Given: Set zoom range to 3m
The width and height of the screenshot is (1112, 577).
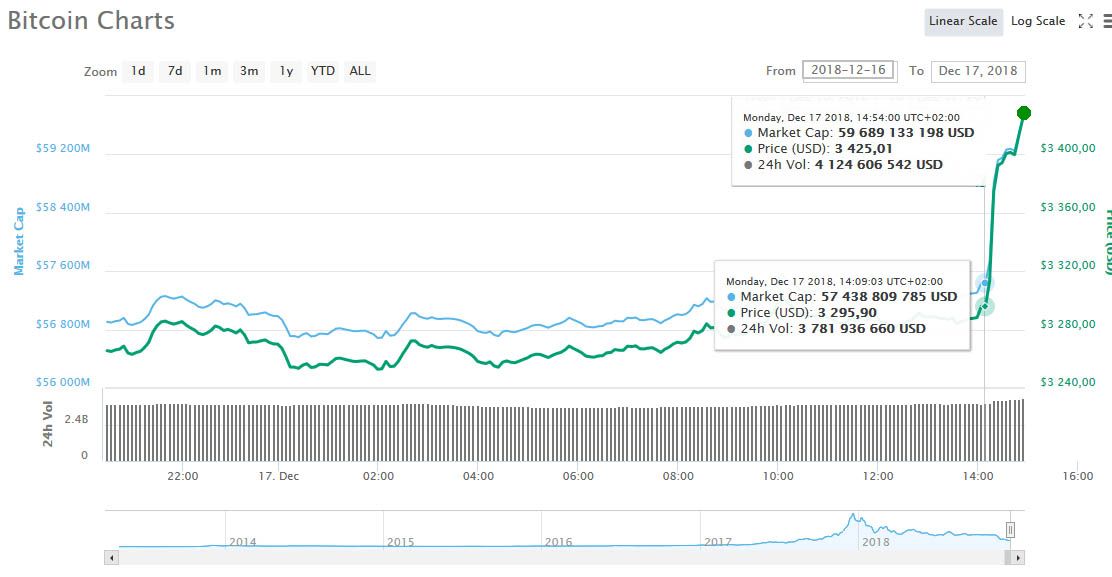Looking at the screenshot, I should click(x=249, y=71).
